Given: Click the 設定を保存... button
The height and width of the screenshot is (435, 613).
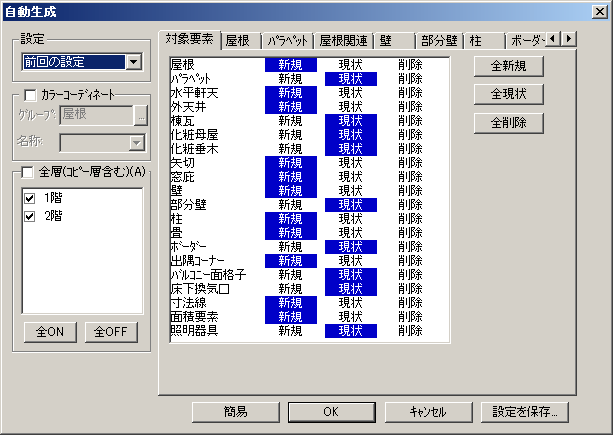Looking at the screenshot, I should click(525, 411).
